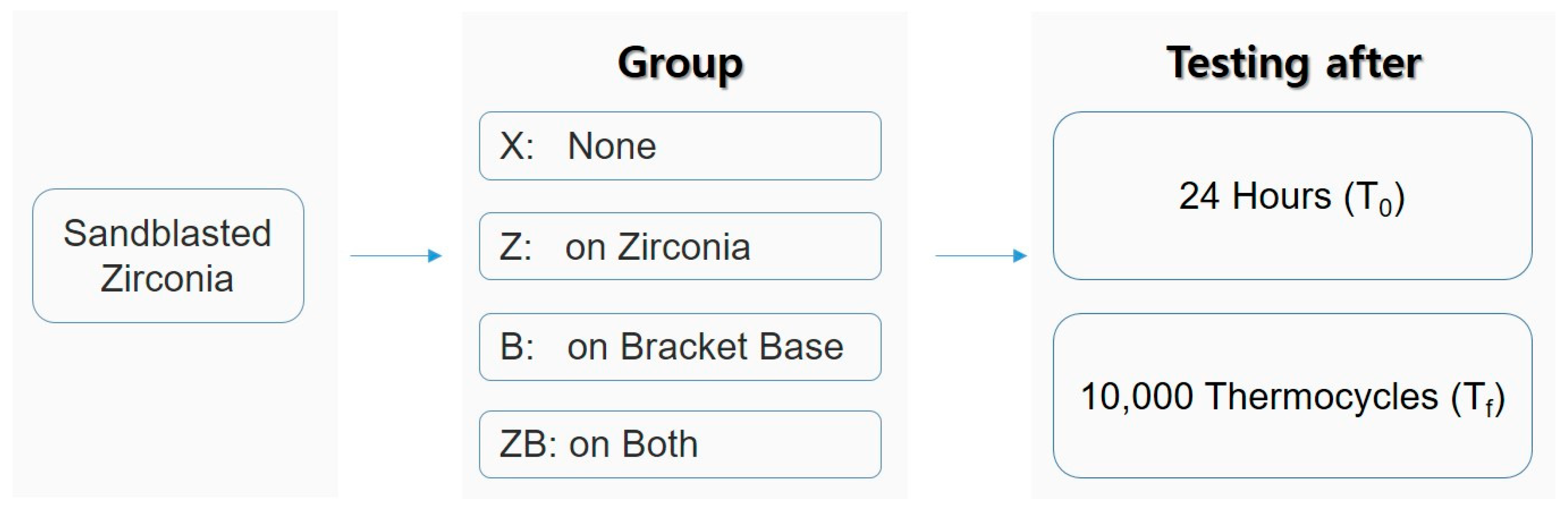Click the arrow pointing to Testing after panel

pyautogui.click(x=981, y=256)
